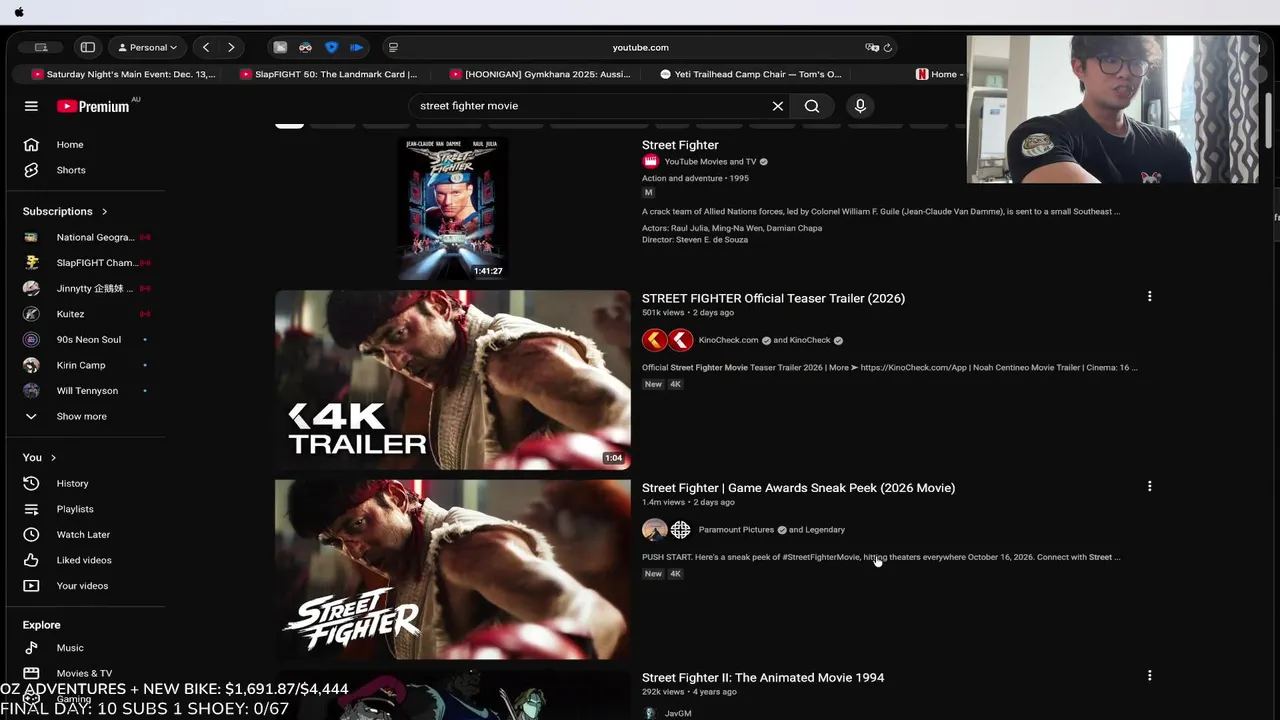Screen dimensions: 1280x720
Task: Open more options for Game Awards Sneak Peek
Action: 1149,486
